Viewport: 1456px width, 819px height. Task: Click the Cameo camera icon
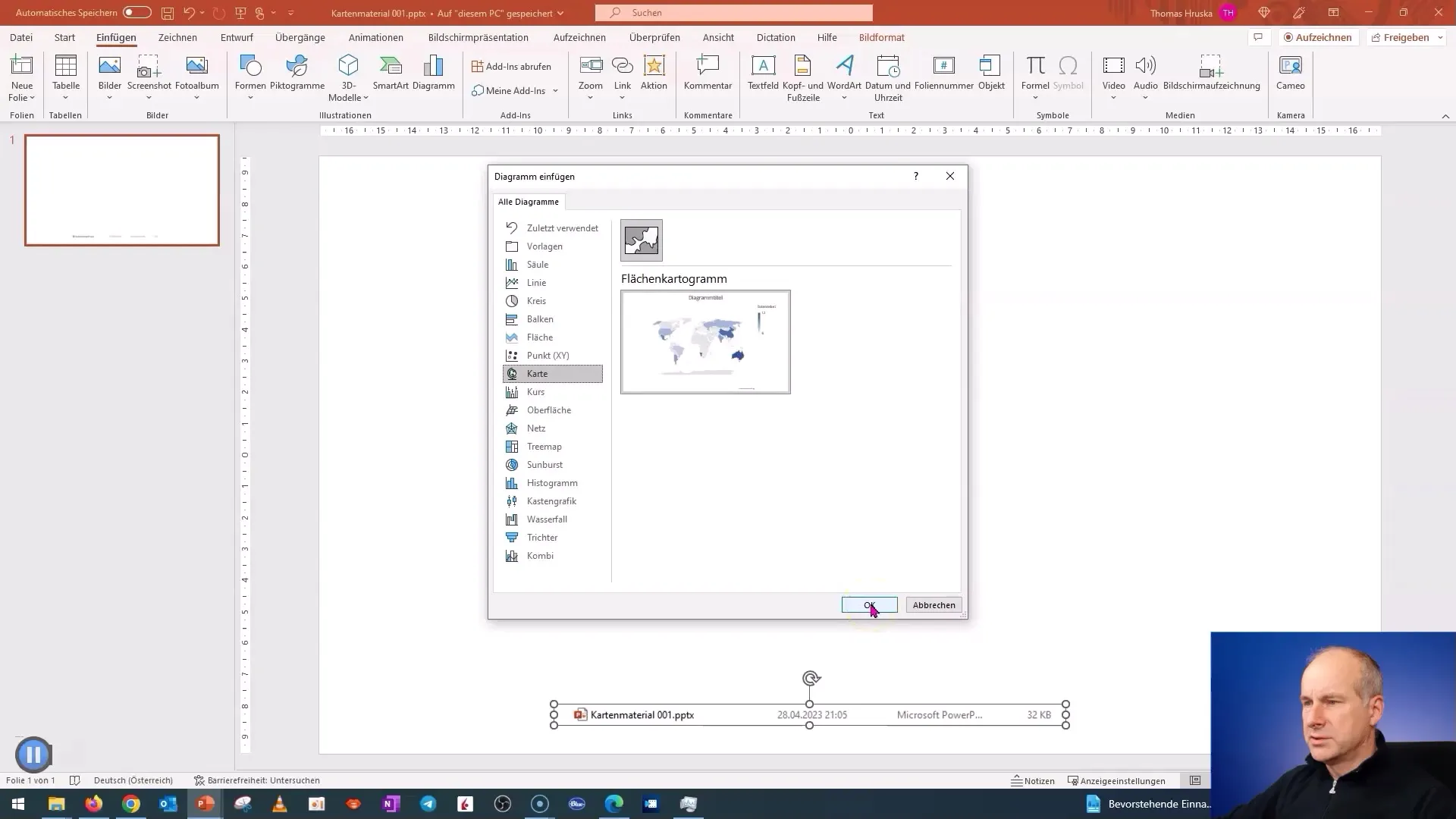tap(1290, 67)
